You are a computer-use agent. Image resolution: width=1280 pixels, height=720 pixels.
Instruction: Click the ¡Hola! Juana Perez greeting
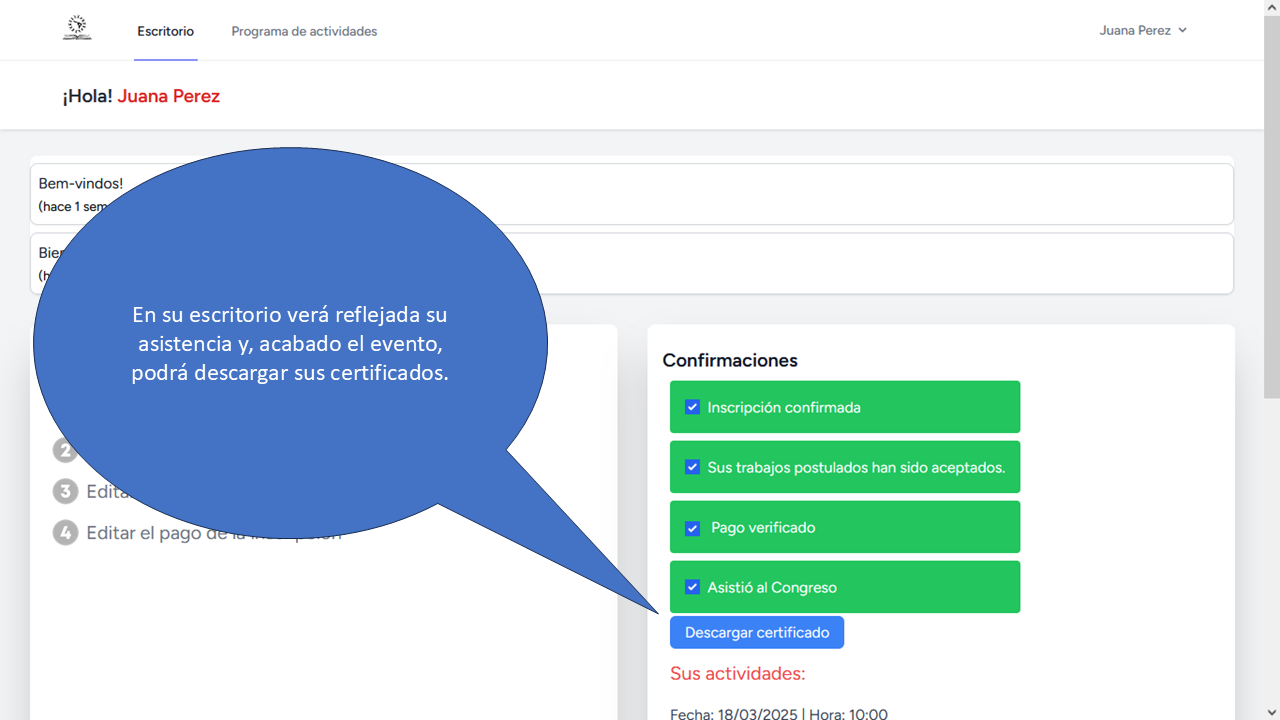[141, 96]
